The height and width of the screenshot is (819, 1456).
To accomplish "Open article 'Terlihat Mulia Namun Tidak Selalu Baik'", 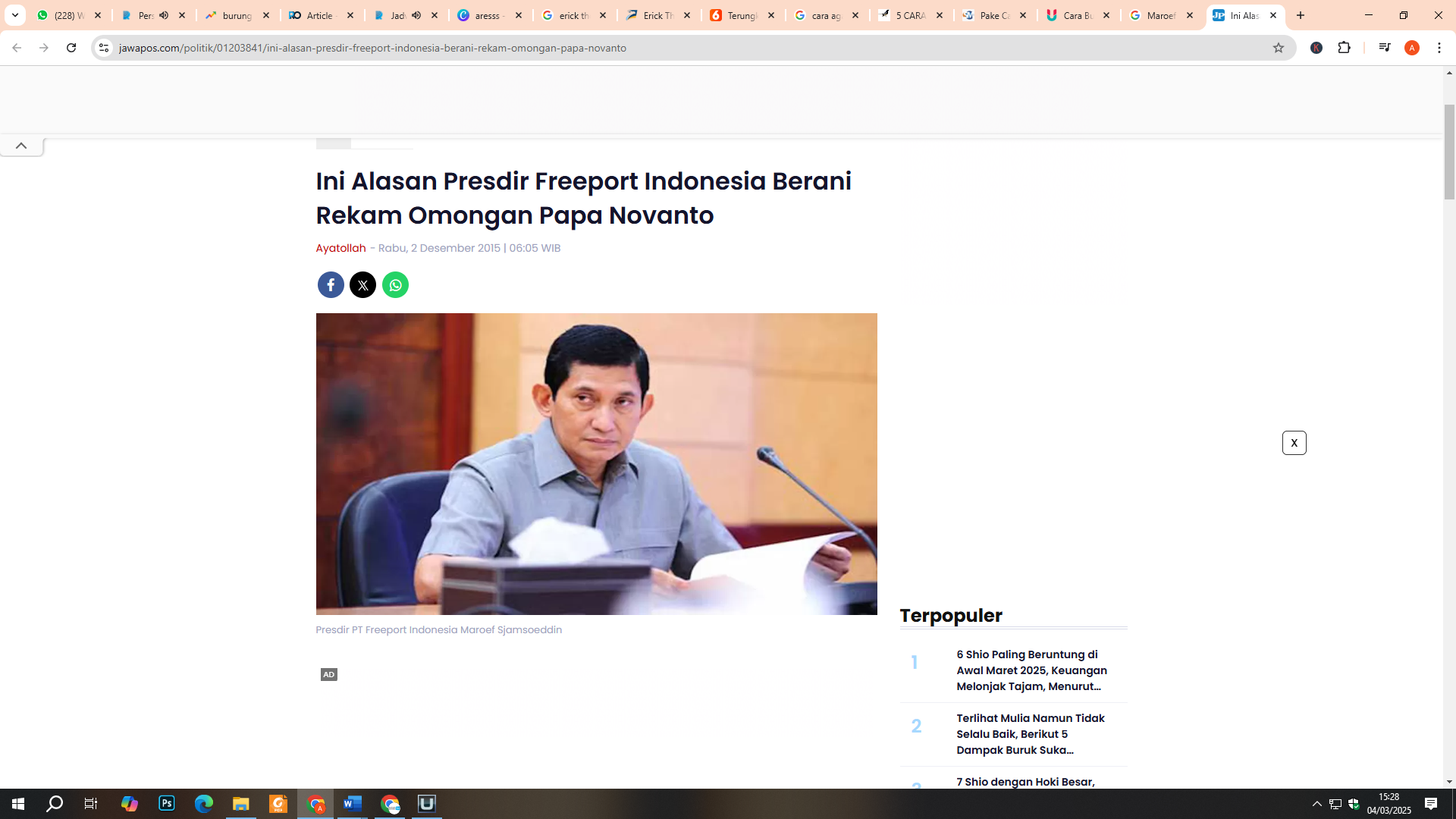I will (x=1030, y=734).
